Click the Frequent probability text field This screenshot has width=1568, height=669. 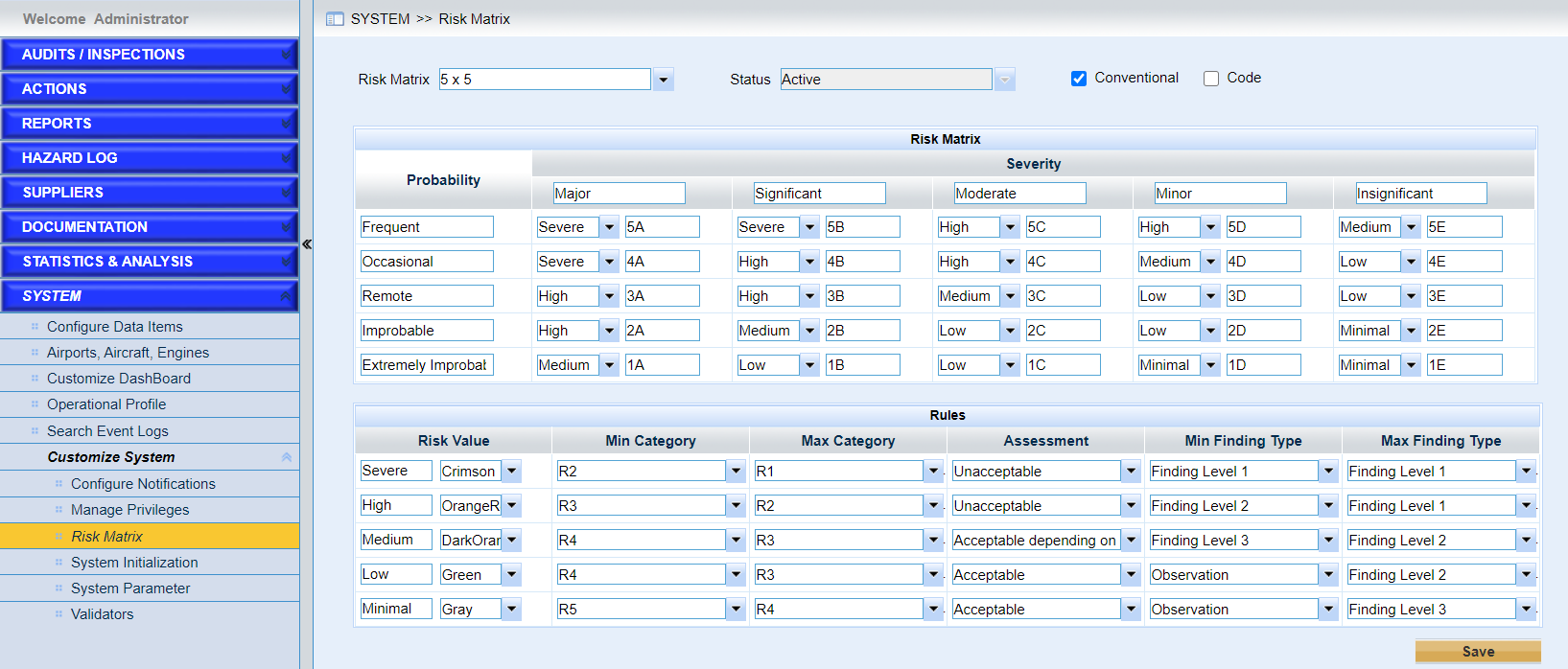pos(427,227)
